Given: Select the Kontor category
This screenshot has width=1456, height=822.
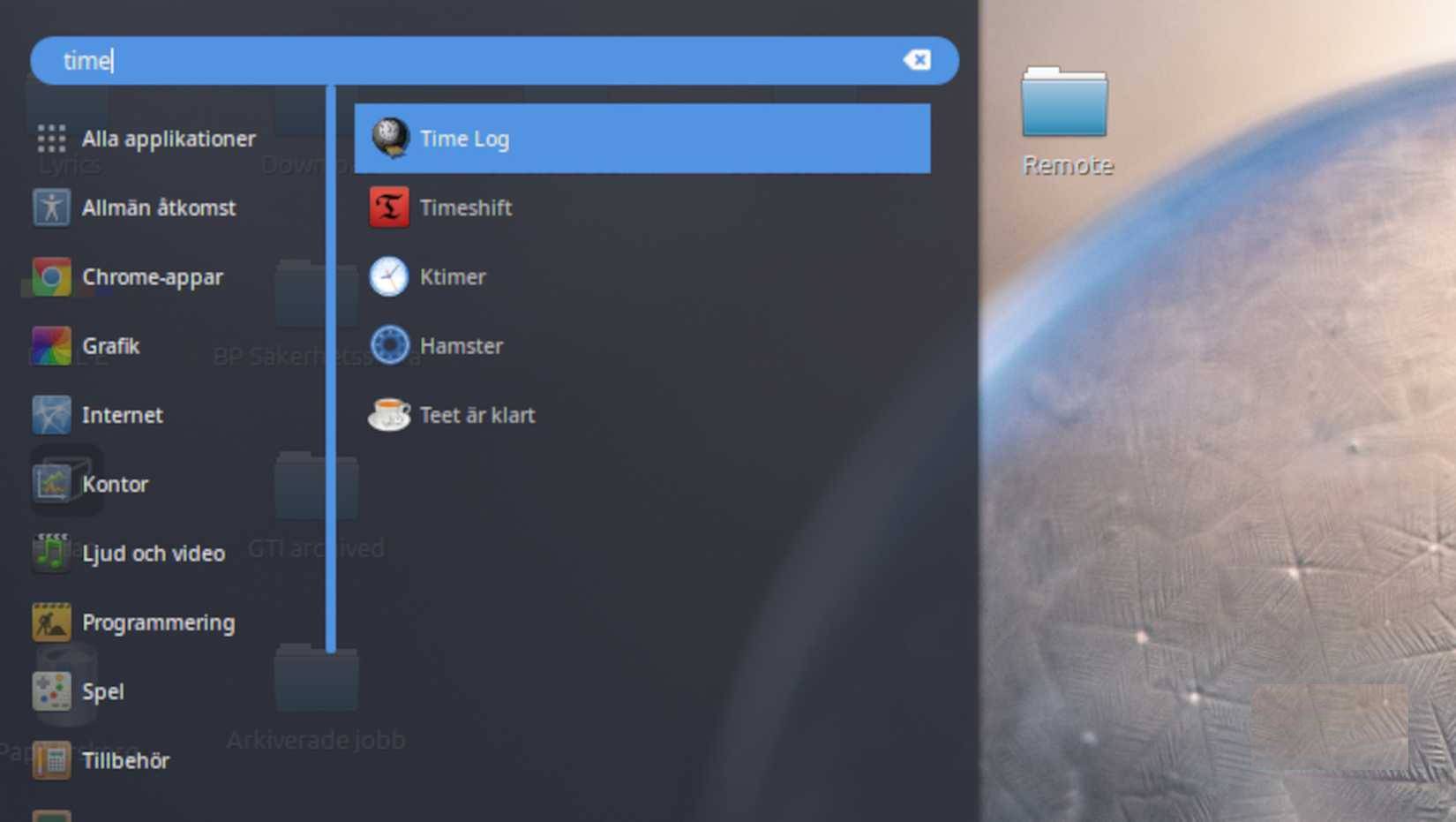Looking at the screenshot, I should point(116,484).
